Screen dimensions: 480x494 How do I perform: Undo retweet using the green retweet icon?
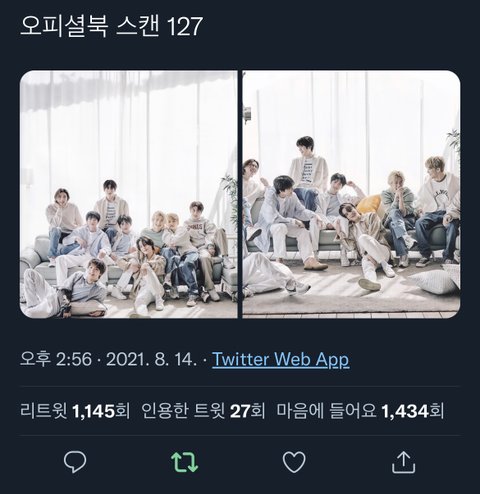[x=184, y=462]
